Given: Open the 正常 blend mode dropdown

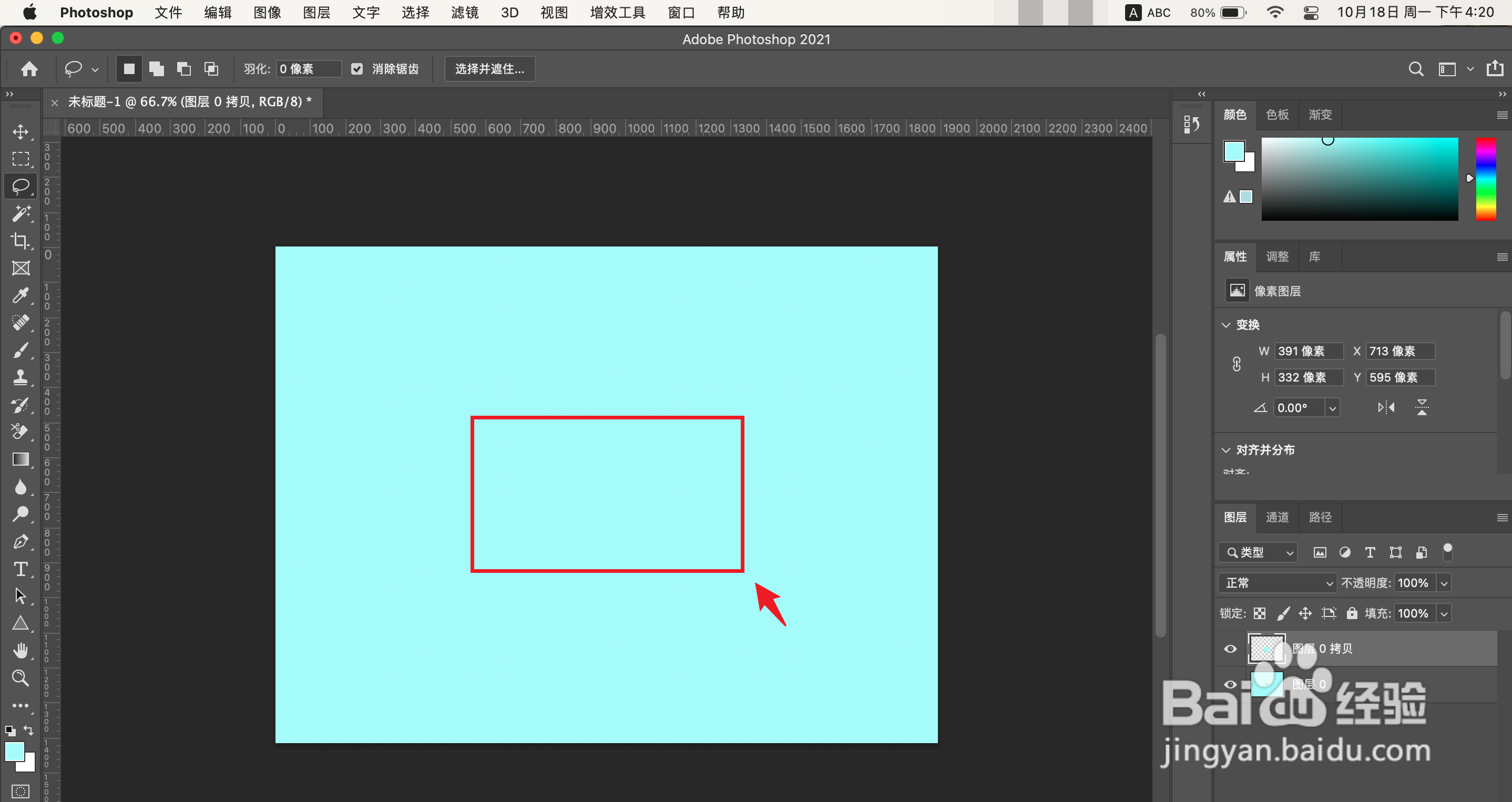Looking at the screenshot, I should [x=1277, y=582].
